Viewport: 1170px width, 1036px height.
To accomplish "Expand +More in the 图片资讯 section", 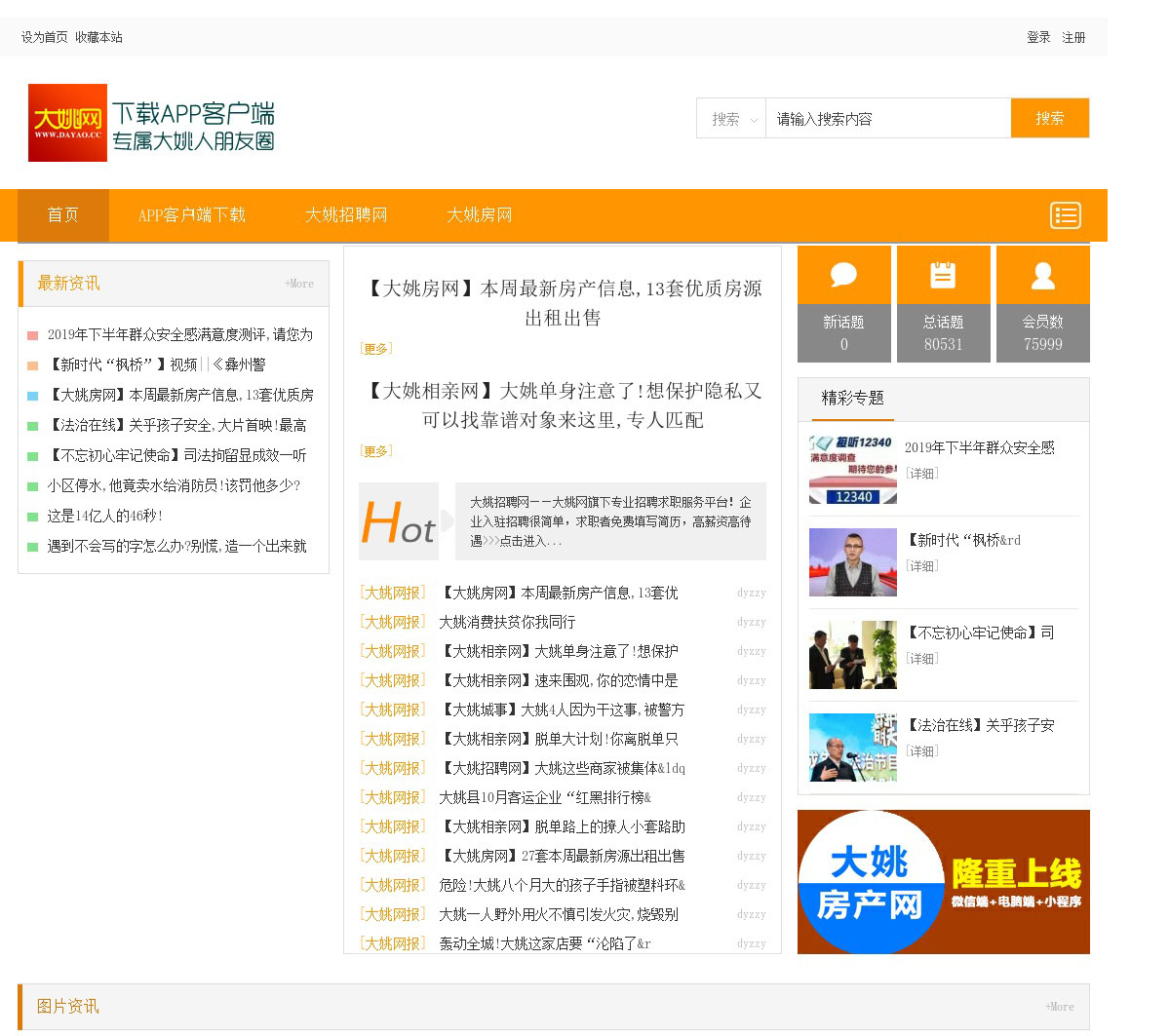I will (1059, 1007).
